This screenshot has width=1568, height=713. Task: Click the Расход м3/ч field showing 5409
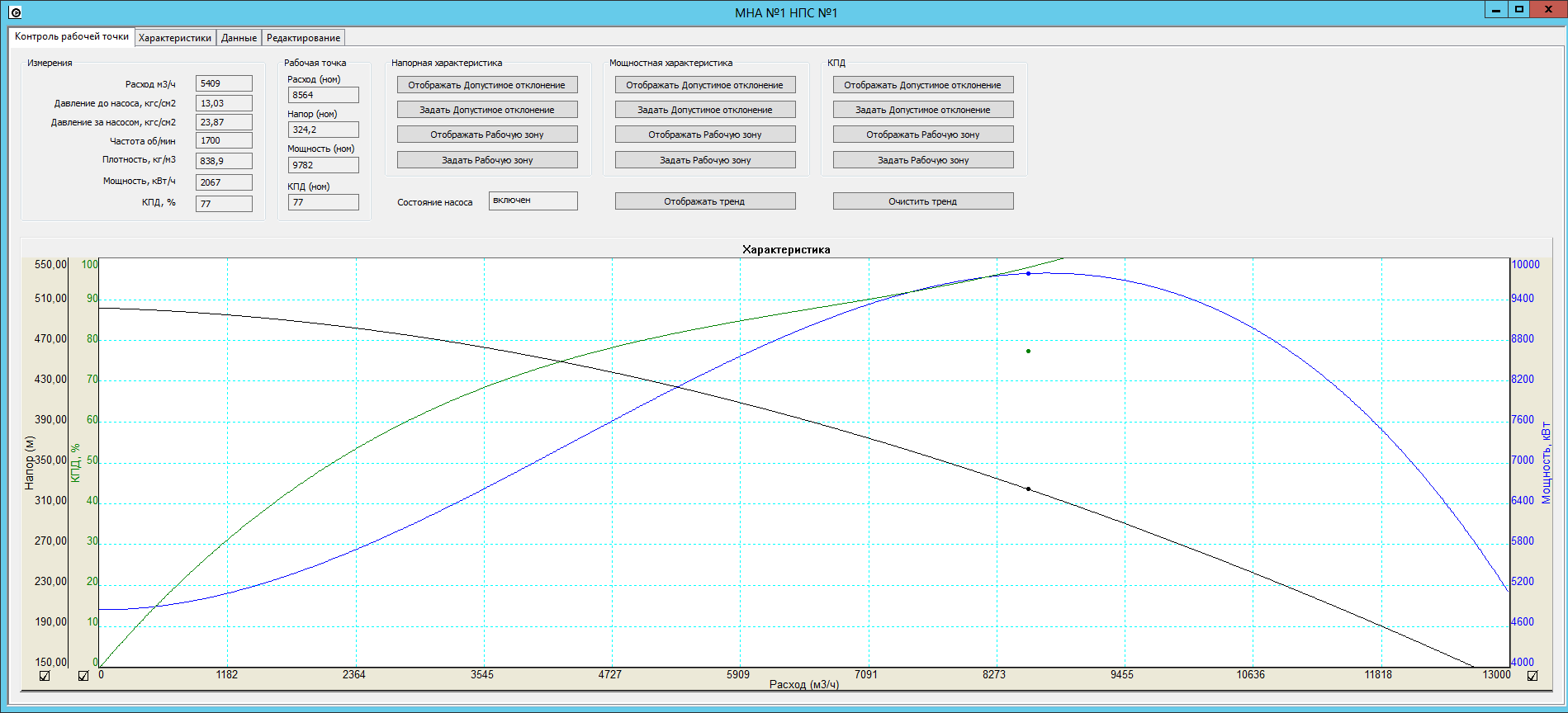pos(224,83)
